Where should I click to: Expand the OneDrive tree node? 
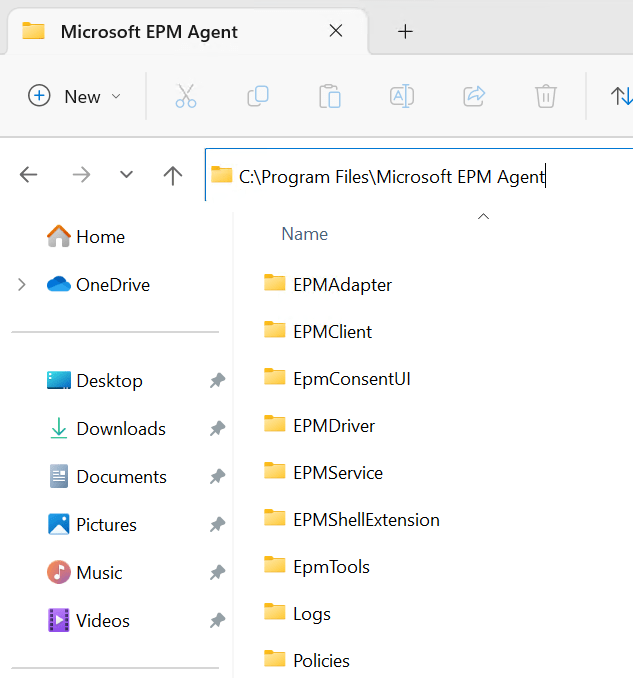point(22,285)
